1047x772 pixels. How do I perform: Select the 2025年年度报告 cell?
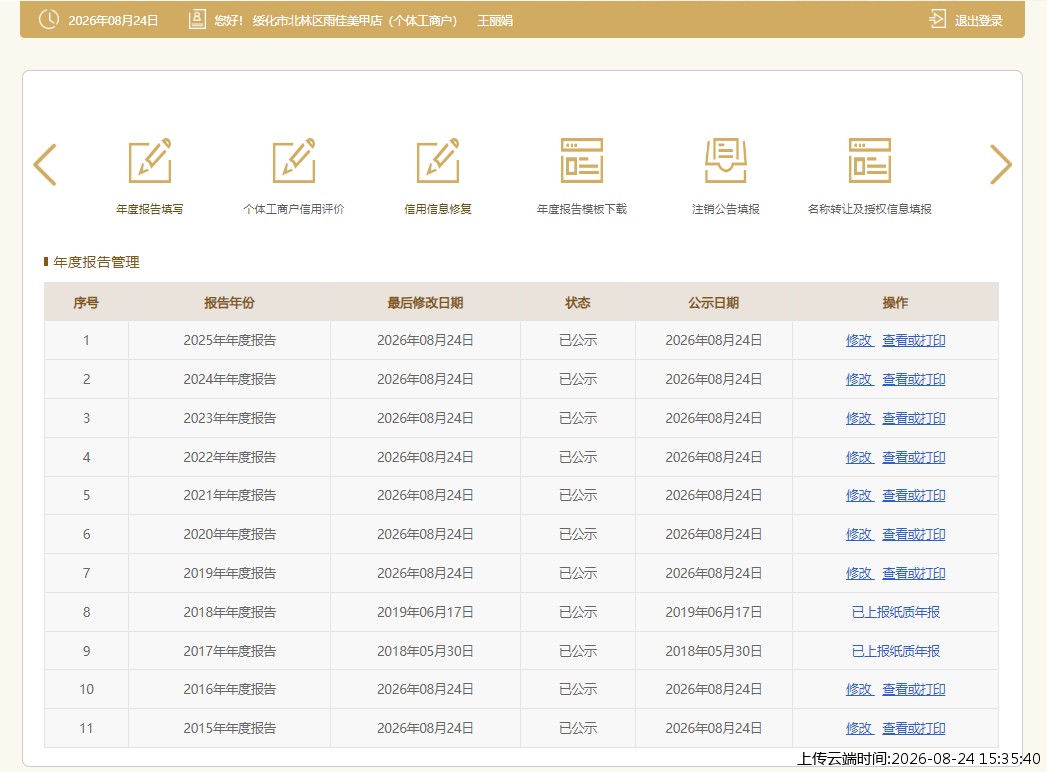tap(230, 341)
